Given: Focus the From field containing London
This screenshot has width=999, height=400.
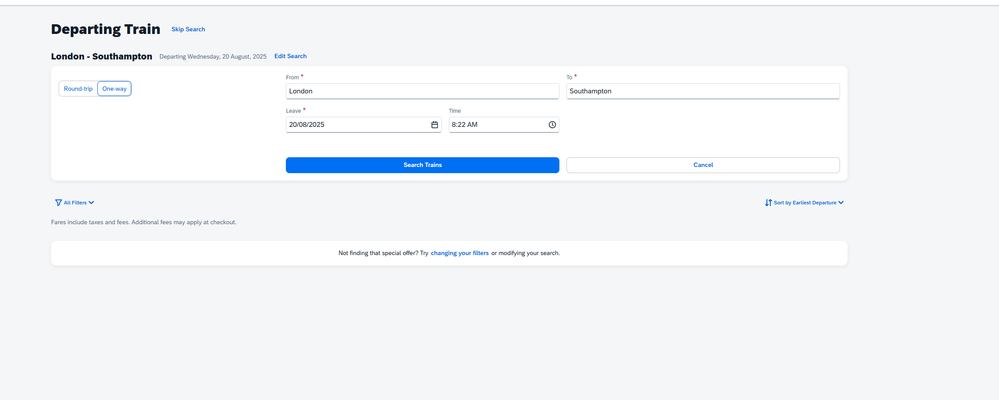Looking at the screenshot, I should point(422,91).
